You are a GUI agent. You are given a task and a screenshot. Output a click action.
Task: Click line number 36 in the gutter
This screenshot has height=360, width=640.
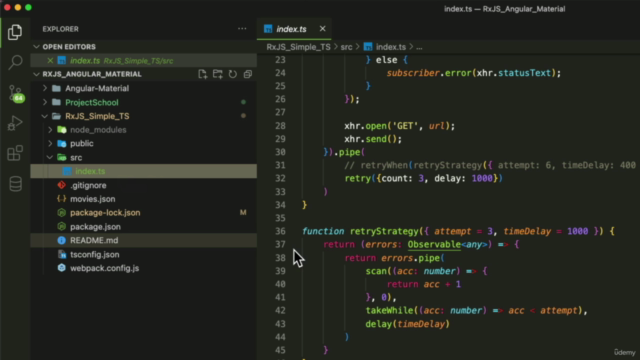pos(280,231)
